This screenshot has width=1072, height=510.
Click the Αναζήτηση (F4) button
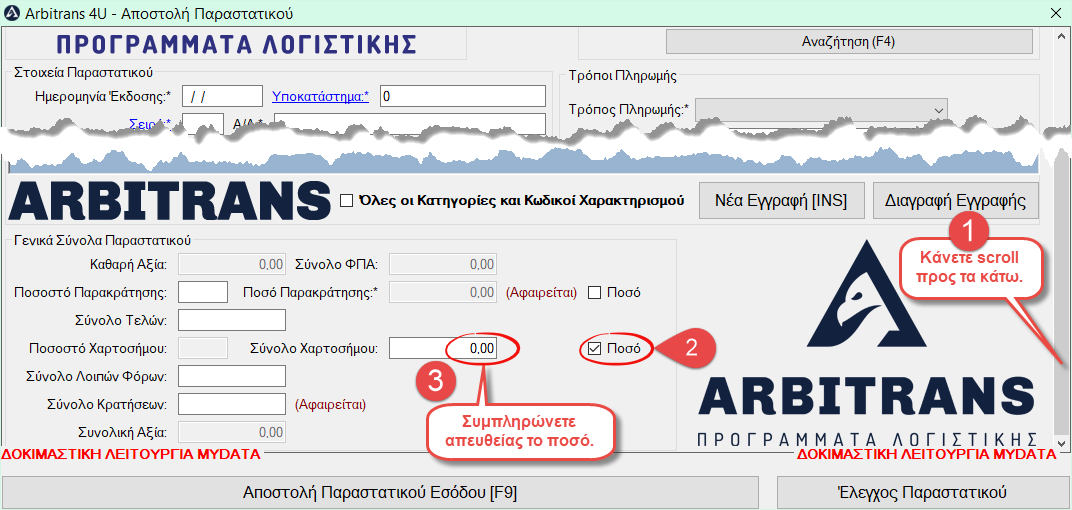(x=848, y=42)
